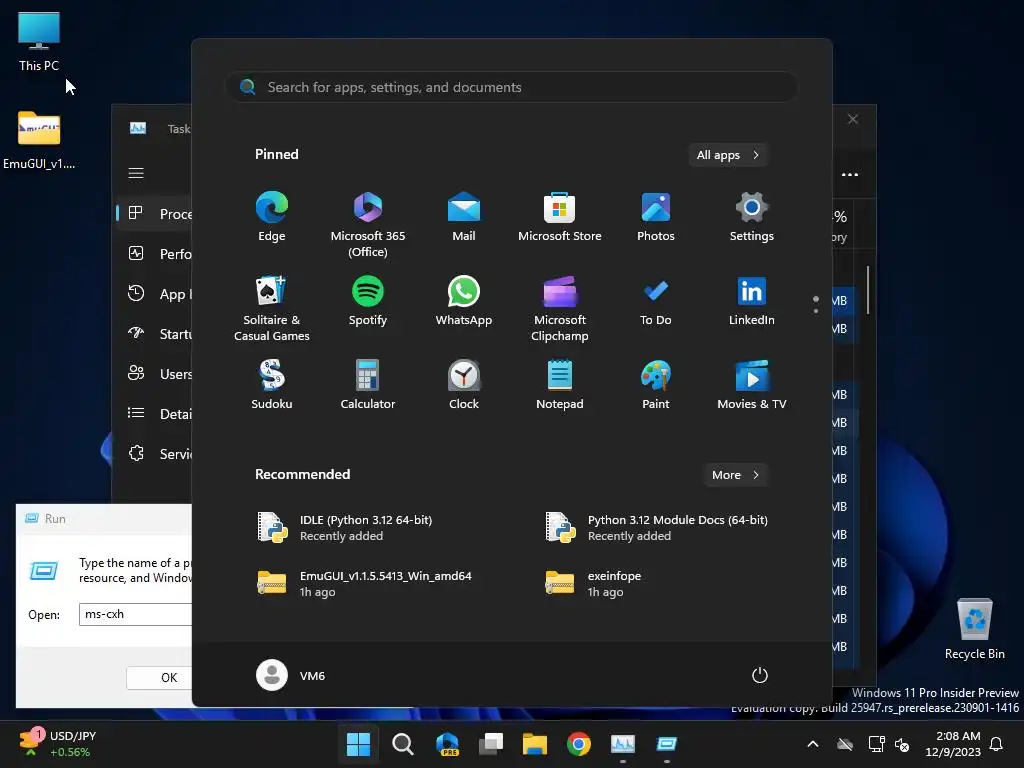Show More recommended items
The height and width of the screenshot is (768, 1024).
pos(735,475)
